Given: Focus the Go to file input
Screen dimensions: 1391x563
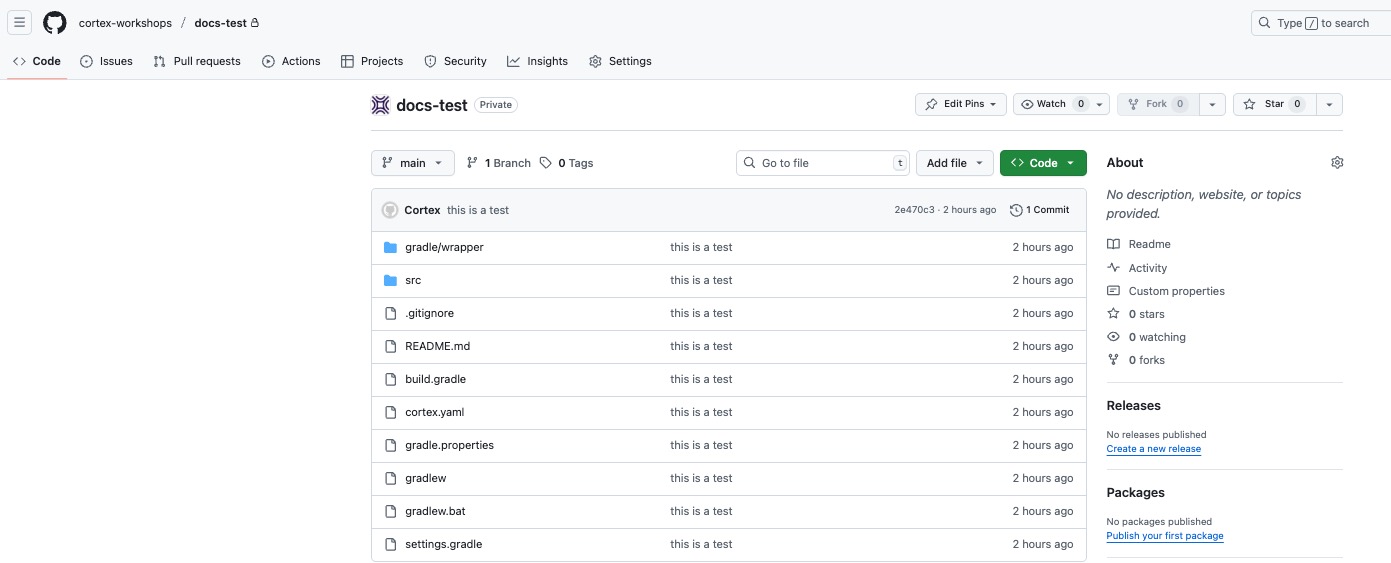Looking at the screenshot, I should click(823, 163).
